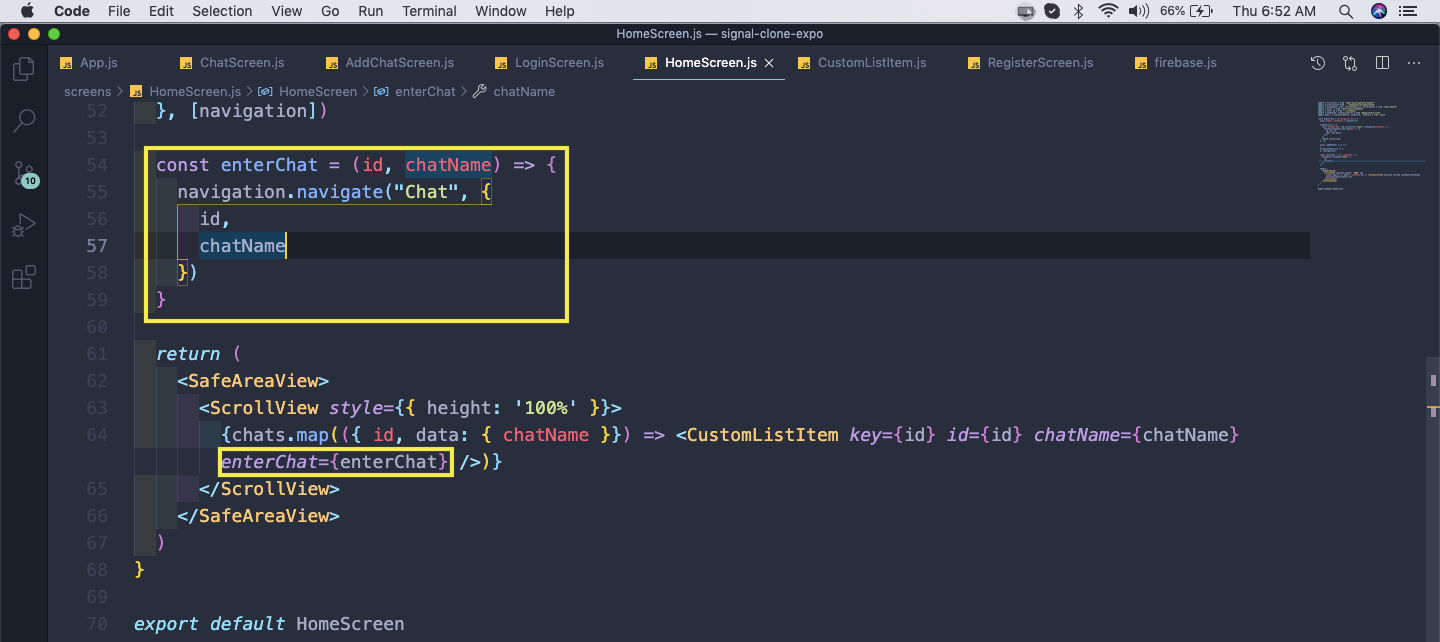The image size is (1440, 642).
Task: Select the HomeScreen.js file breadcrumb
Action: pos(187,91)
